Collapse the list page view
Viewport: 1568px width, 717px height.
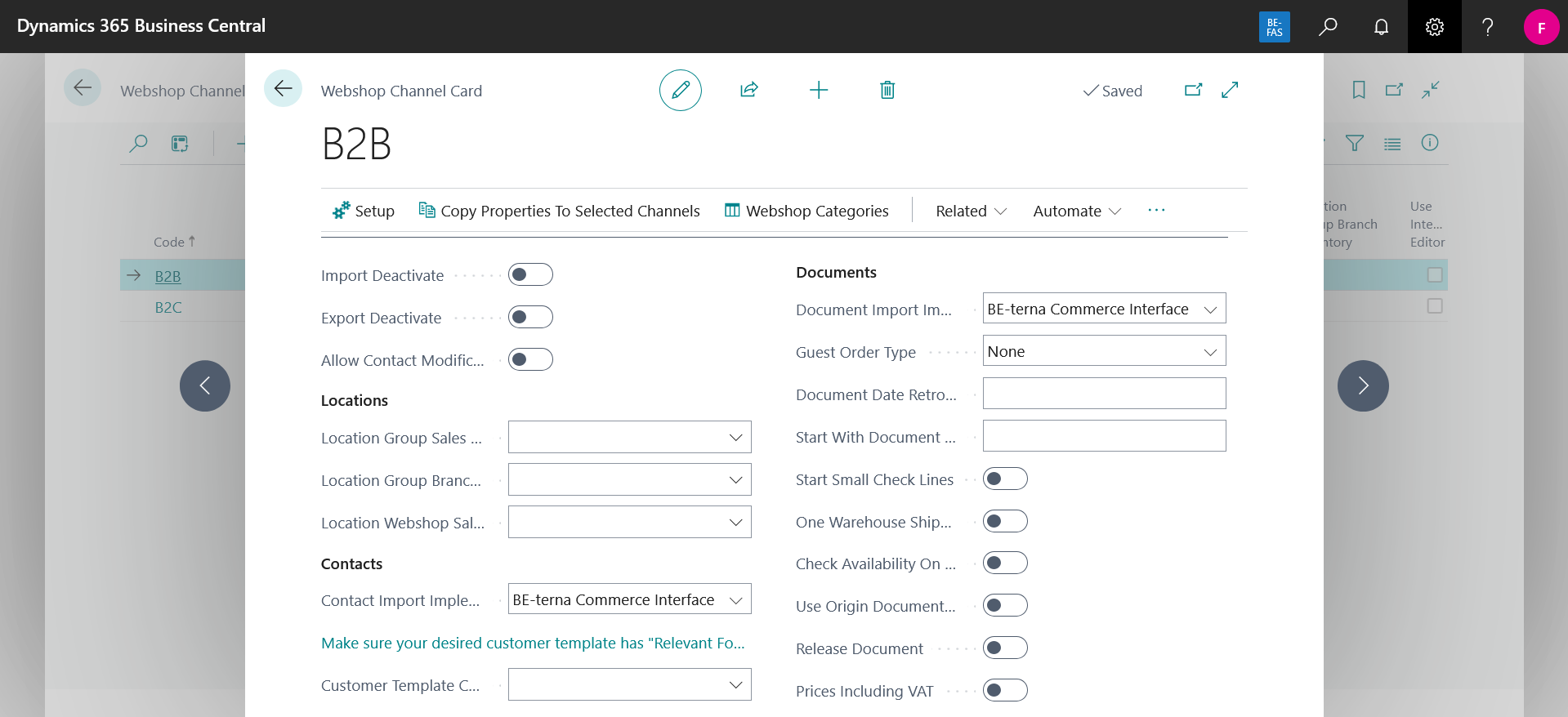click(1430, 90)
